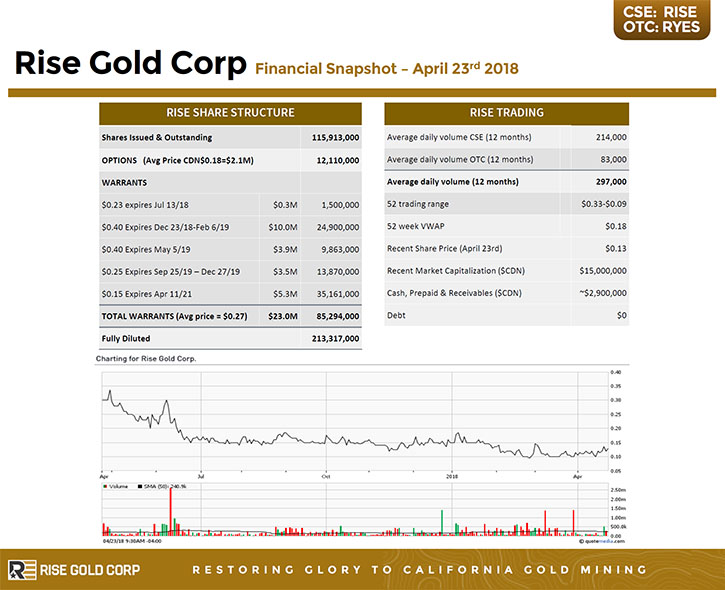Screen dimensions: 725x590
Task: Click the Oct label on chart axis
Action: [x=326, y=476]
